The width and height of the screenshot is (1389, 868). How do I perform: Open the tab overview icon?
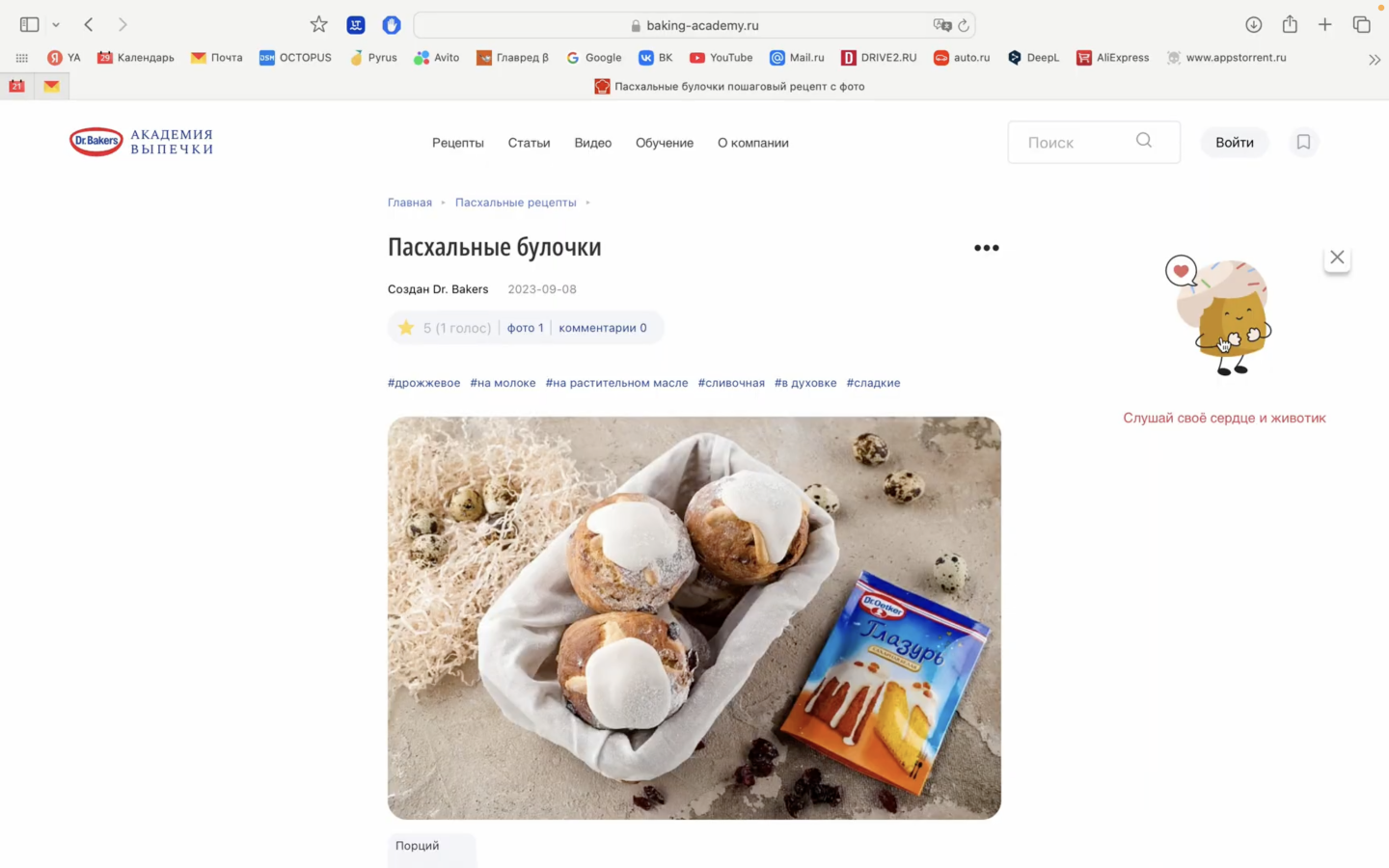coord(1361,25)
